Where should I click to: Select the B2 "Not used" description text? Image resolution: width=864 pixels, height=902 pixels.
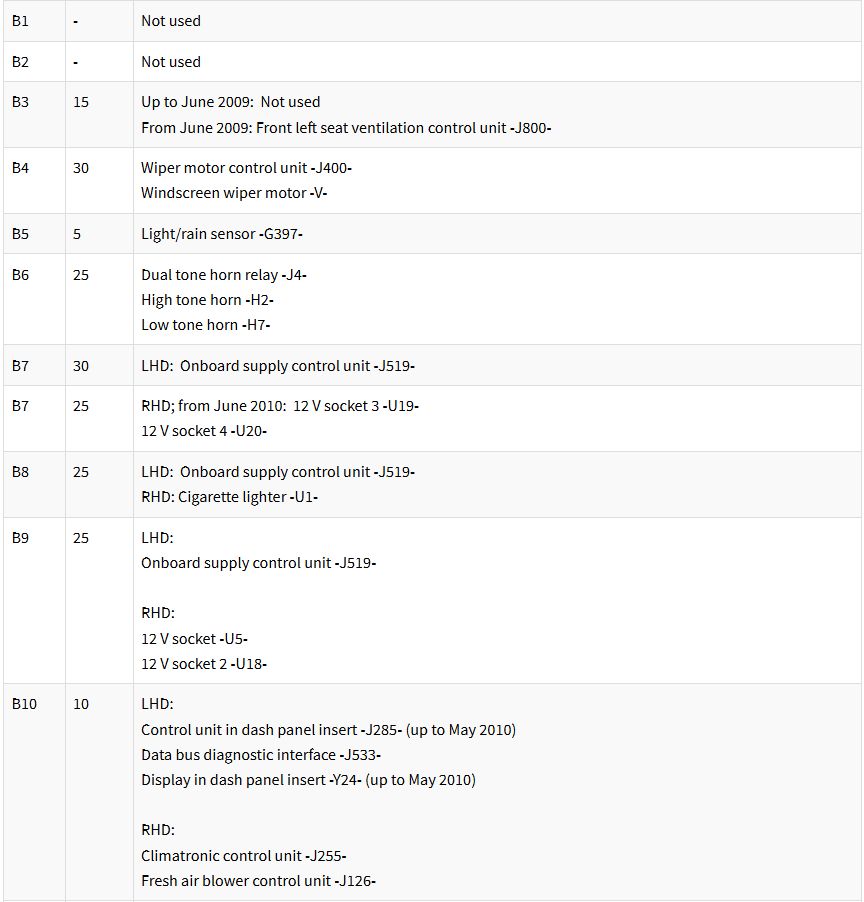coord(171,62)
